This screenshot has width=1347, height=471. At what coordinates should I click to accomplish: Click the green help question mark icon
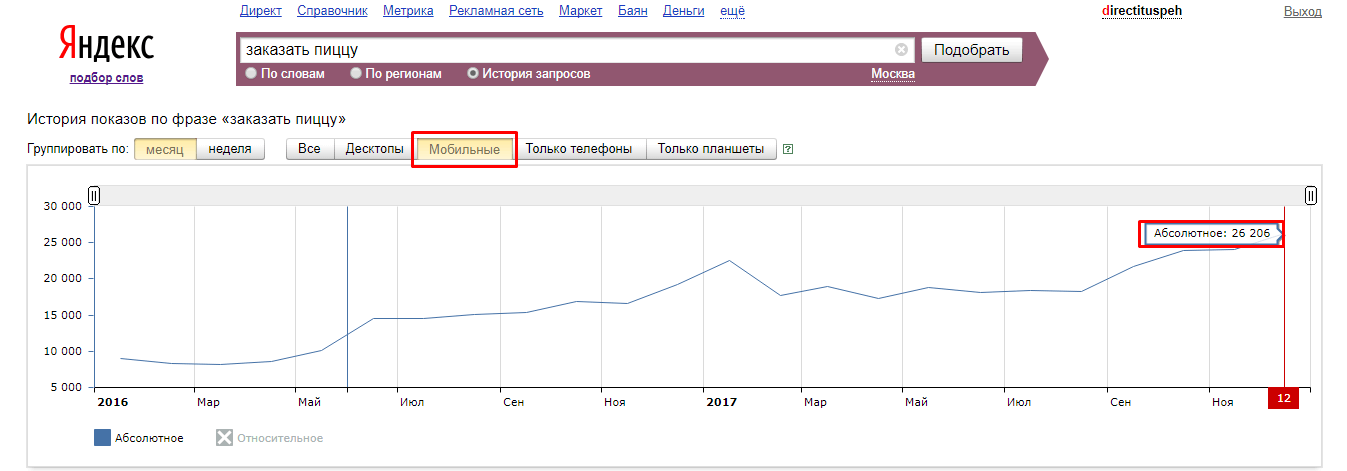pyautogui.click(x=788, y=150)
